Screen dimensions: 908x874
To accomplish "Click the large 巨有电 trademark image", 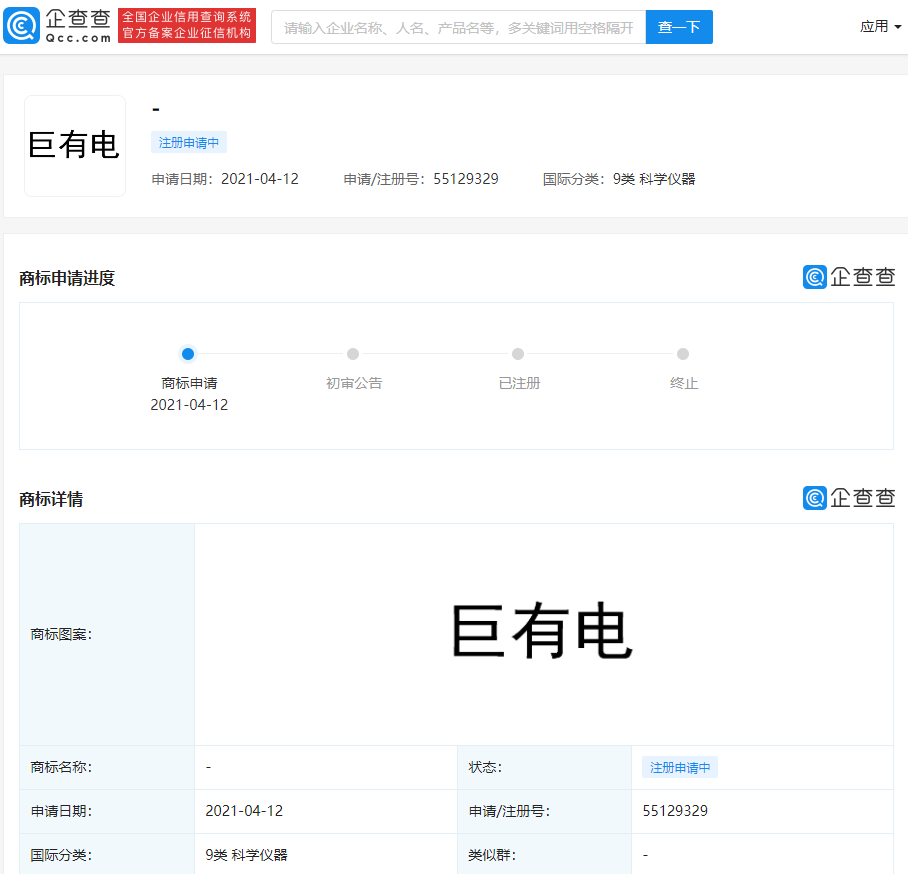I will coord(542,632).
